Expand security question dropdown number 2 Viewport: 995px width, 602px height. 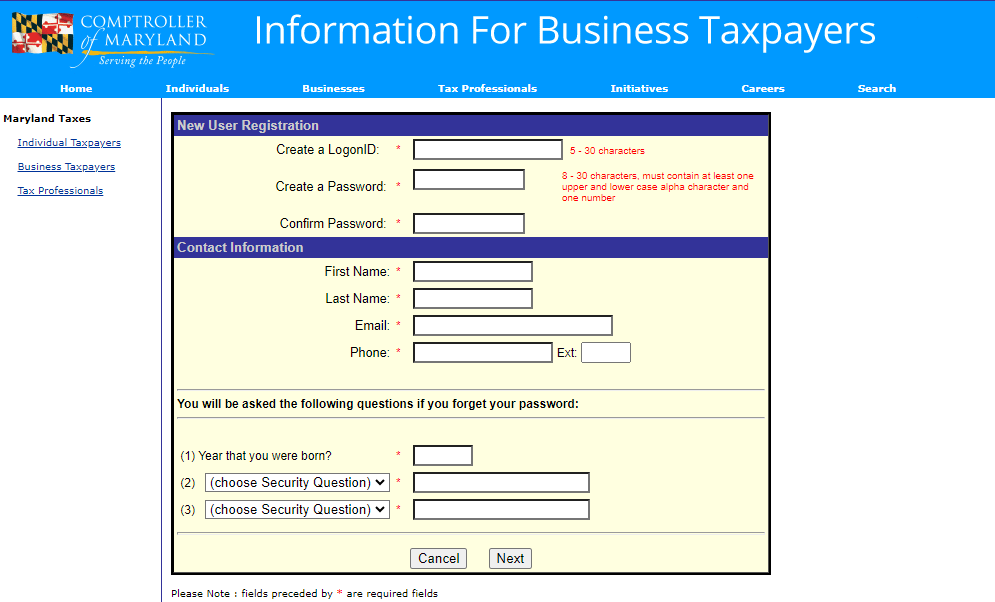(x=297, y=483)
